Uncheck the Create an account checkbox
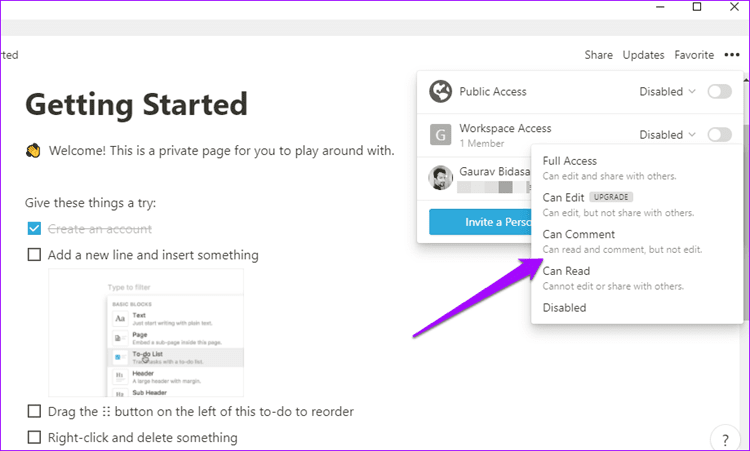 click(x=34, y=229)
